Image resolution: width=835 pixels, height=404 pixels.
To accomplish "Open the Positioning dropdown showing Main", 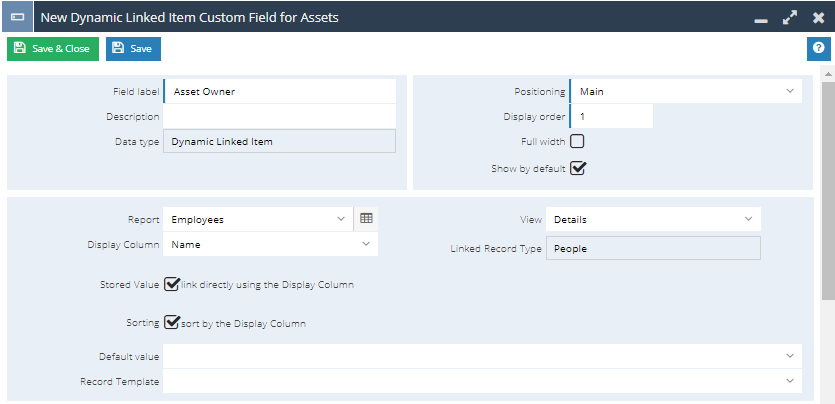I will pos(686,91).
